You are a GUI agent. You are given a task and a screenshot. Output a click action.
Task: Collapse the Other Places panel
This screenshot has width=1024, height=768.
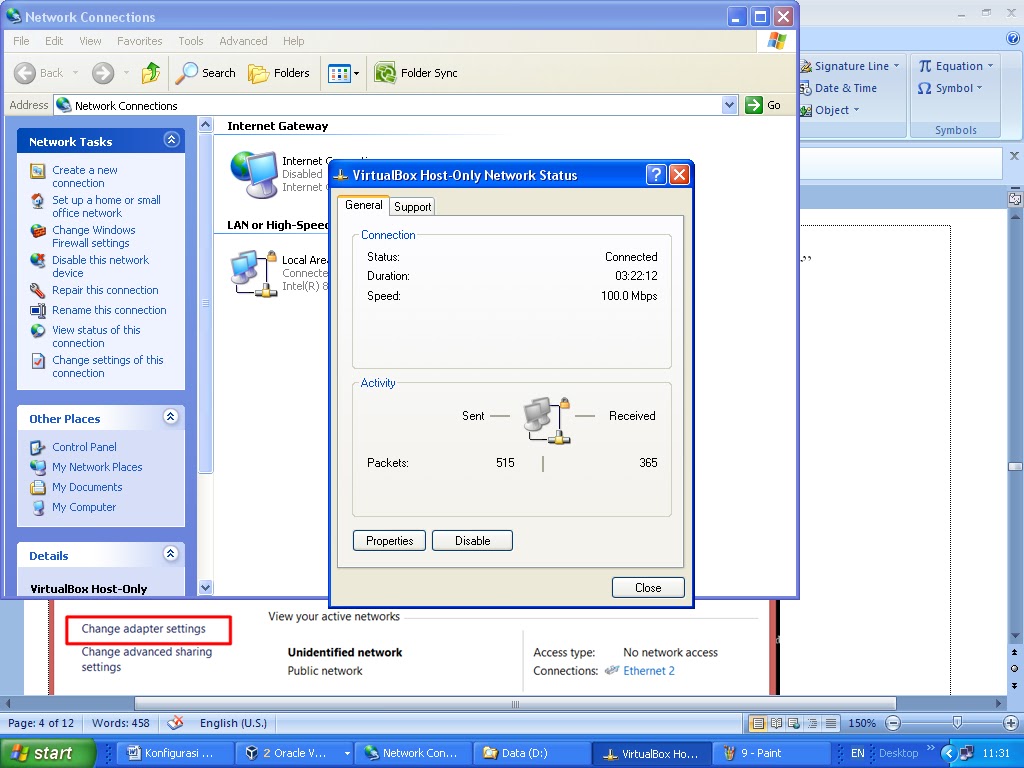pos(170,417)
